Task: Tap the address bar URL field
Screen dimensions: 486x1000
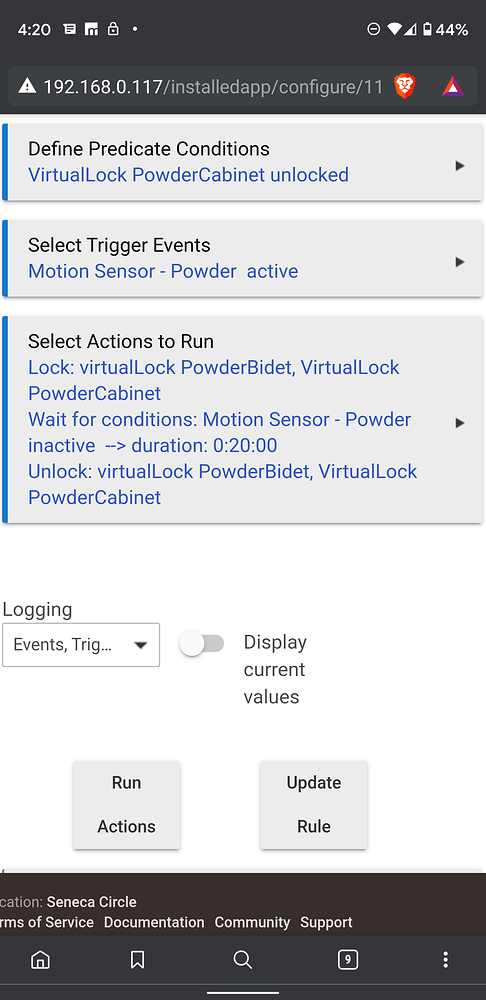Action: pos(214,86)
